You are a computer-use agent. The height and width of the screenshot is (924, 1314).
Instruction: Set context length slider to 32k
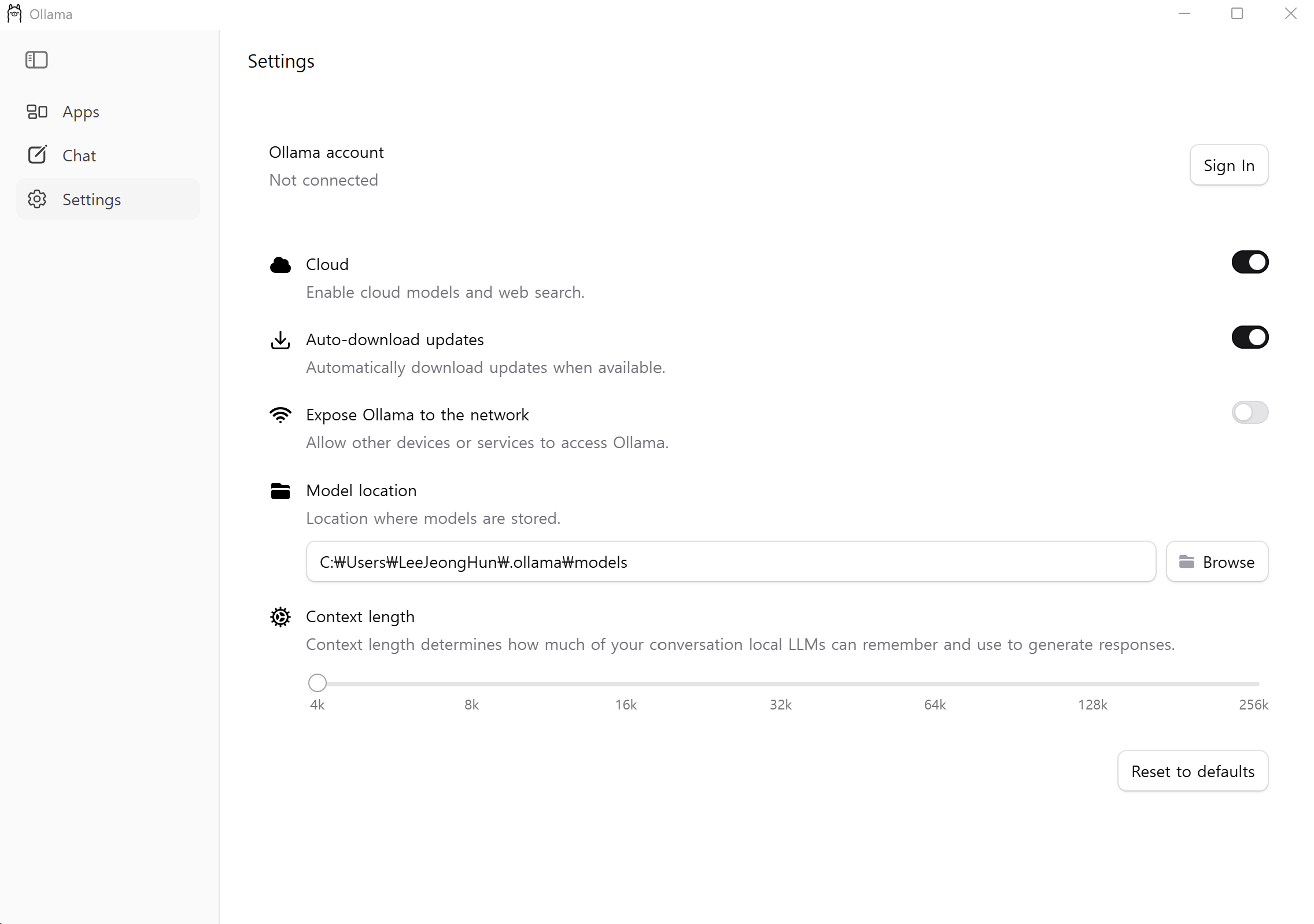[x=780, y=683]
